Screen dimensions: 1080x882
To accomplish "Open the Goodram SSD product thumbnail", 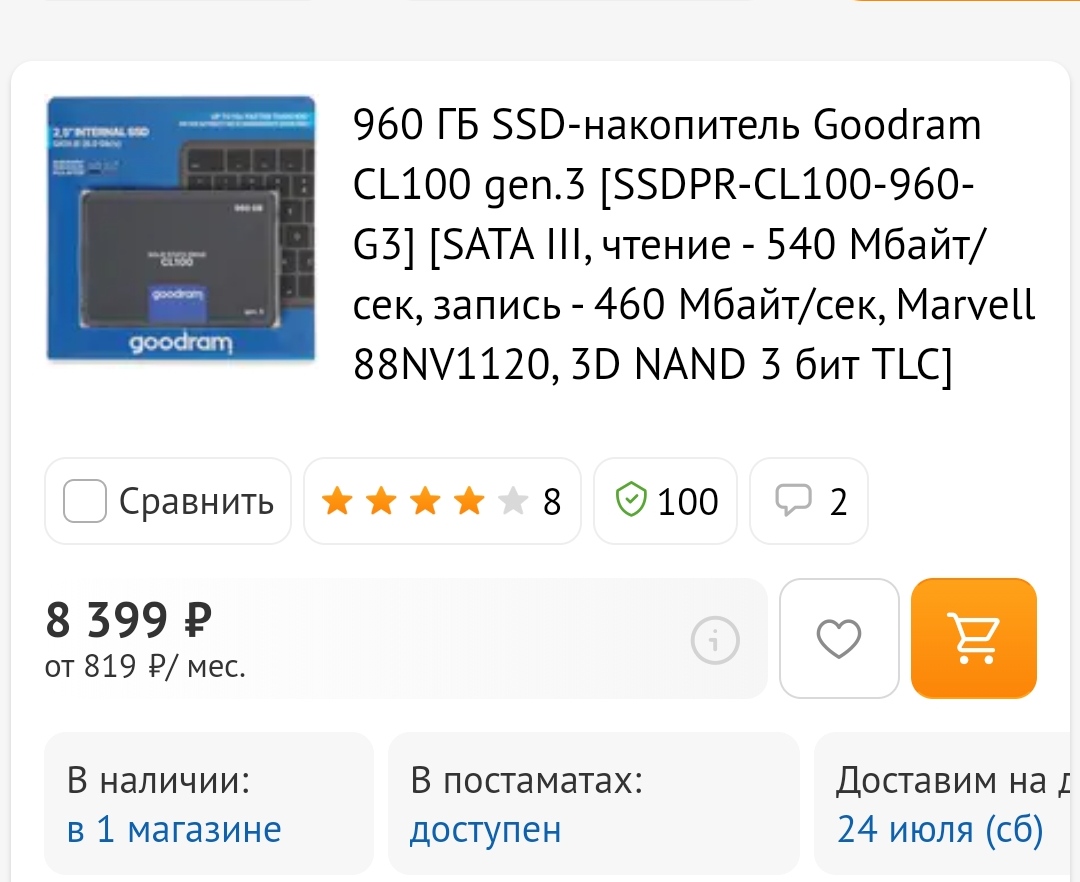I will pos(181,229).
